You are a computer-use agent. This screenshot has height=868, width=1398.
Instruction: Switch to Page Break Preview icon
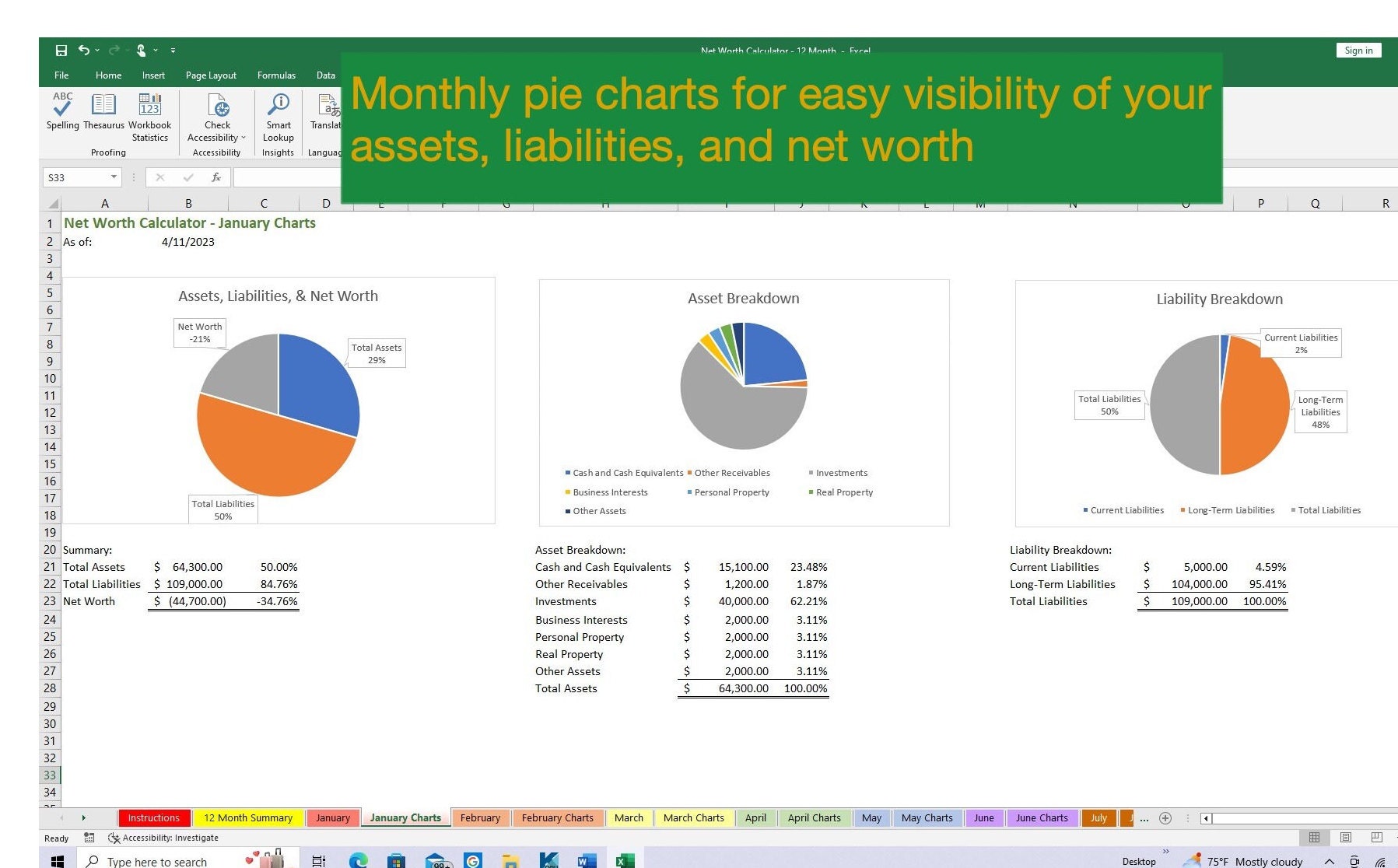(x=1376, y=838)
